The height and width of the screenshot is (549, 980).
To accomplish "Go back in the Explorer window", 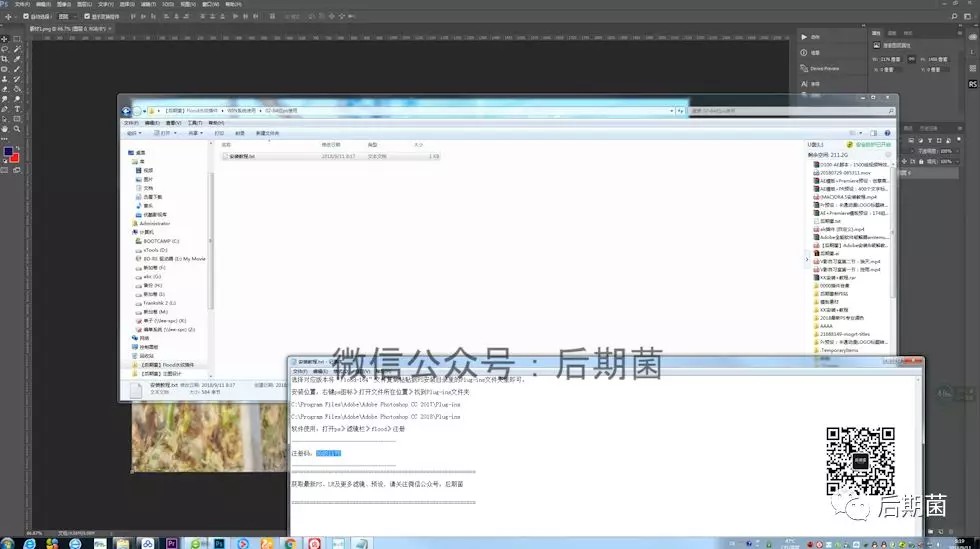I will (x=126, y=111).
